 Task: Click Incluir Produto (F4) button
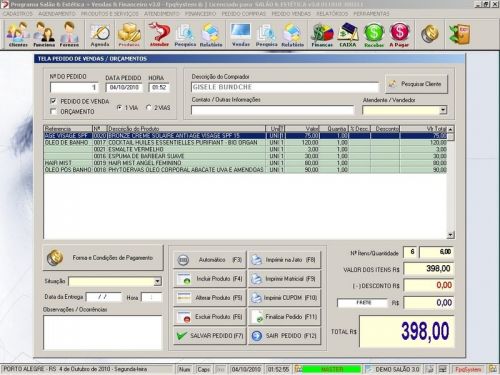point(210,279)
